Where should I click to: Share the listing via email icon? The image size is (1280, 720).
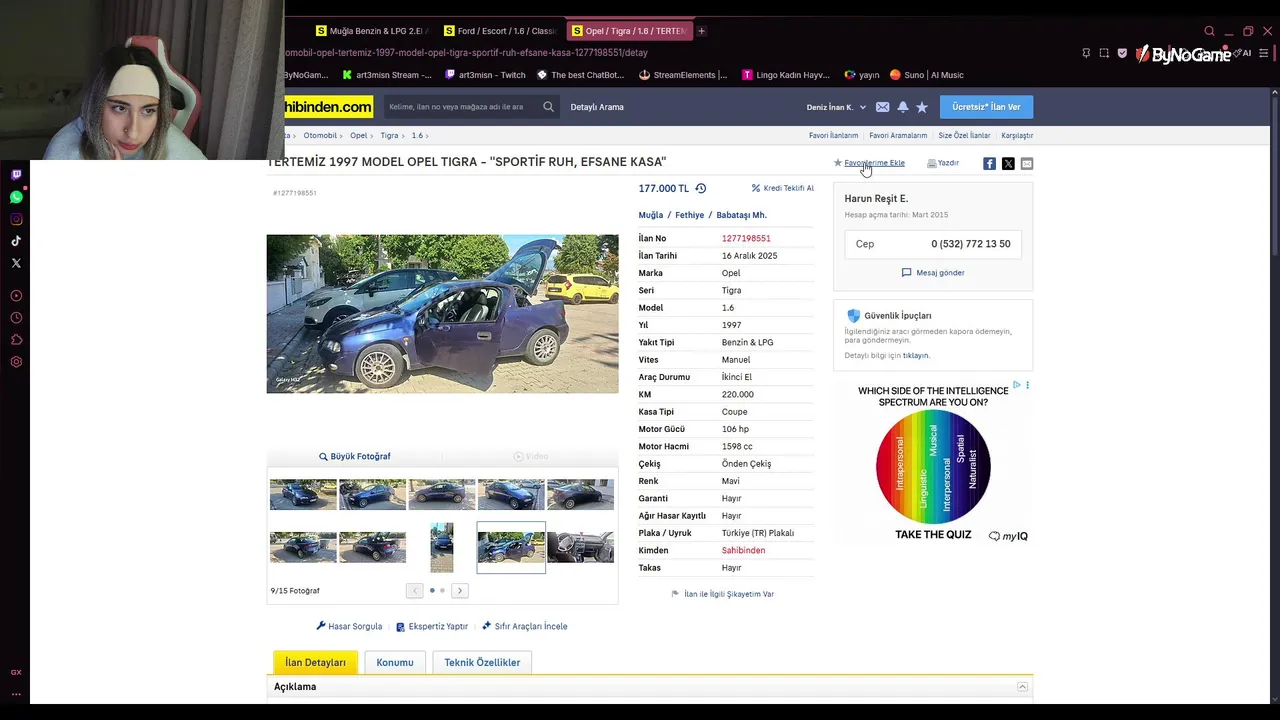pos(1026,163)
